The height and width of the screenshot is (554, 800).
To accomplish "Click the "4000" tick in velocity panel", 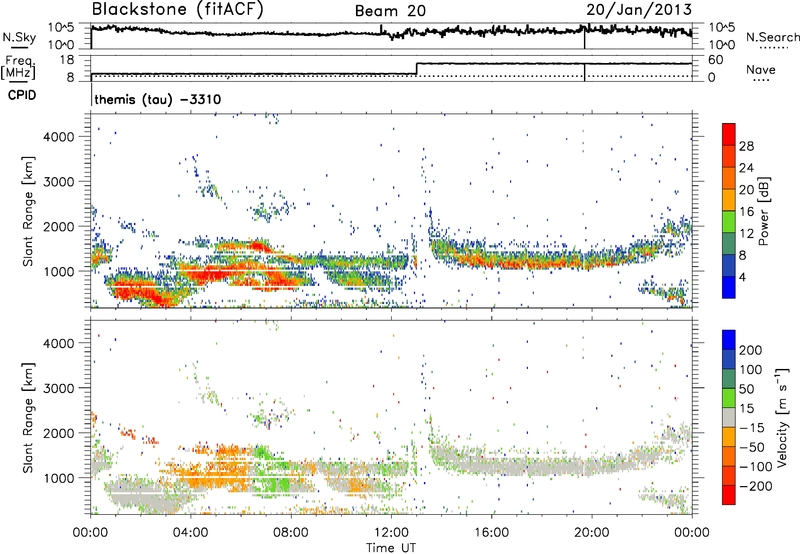I will tap(59, 343).
